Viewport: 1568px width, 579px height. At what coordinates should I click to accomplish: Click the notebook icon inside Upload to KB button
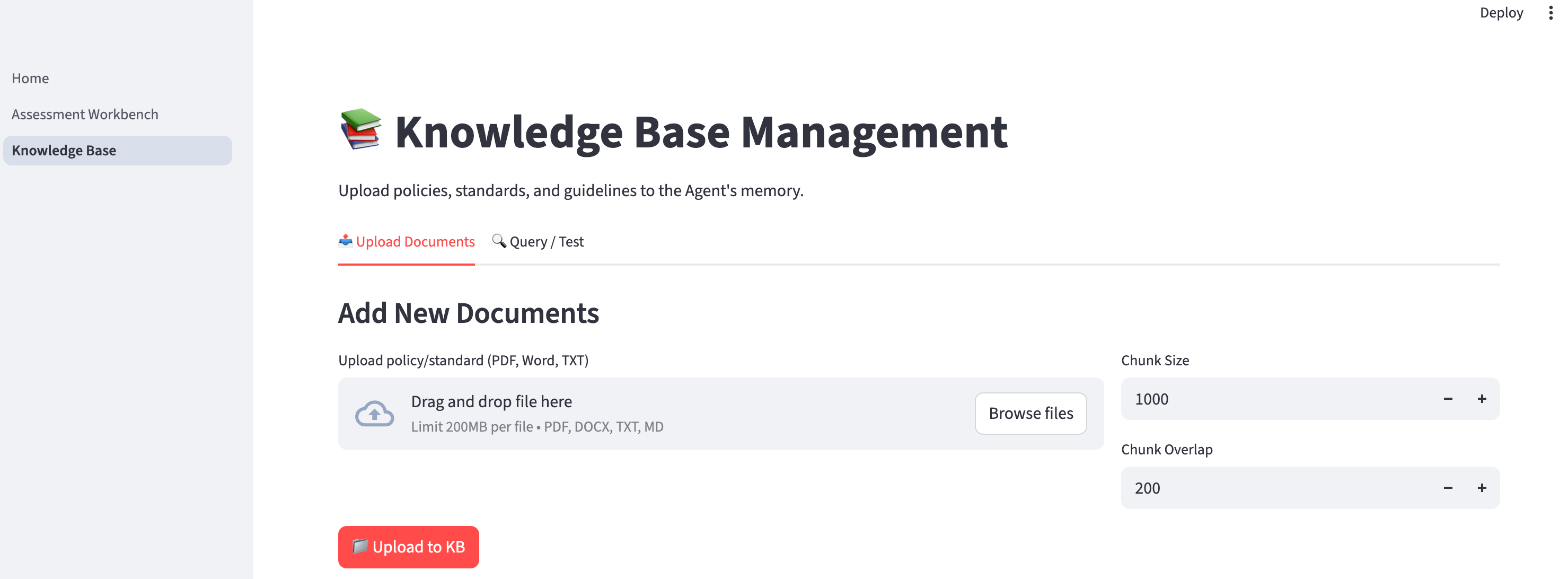click(x=360, y=547)
